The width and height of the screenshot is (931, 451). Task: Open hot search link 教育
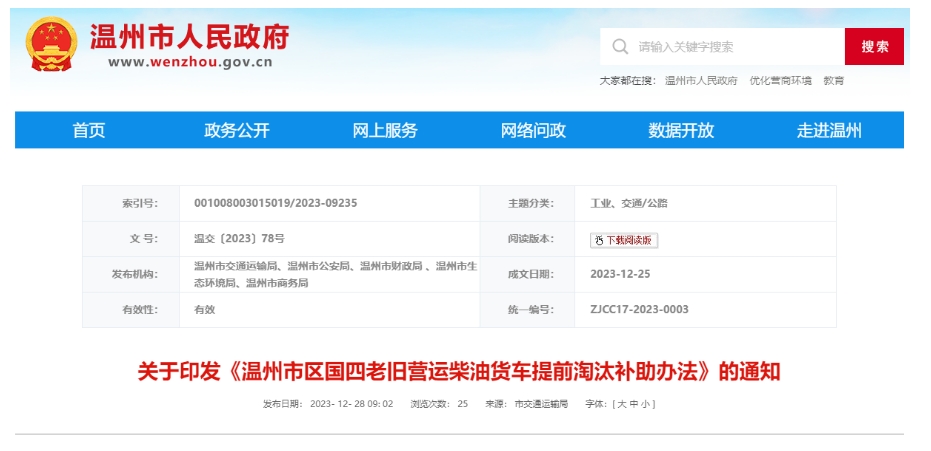pos(833,81)
